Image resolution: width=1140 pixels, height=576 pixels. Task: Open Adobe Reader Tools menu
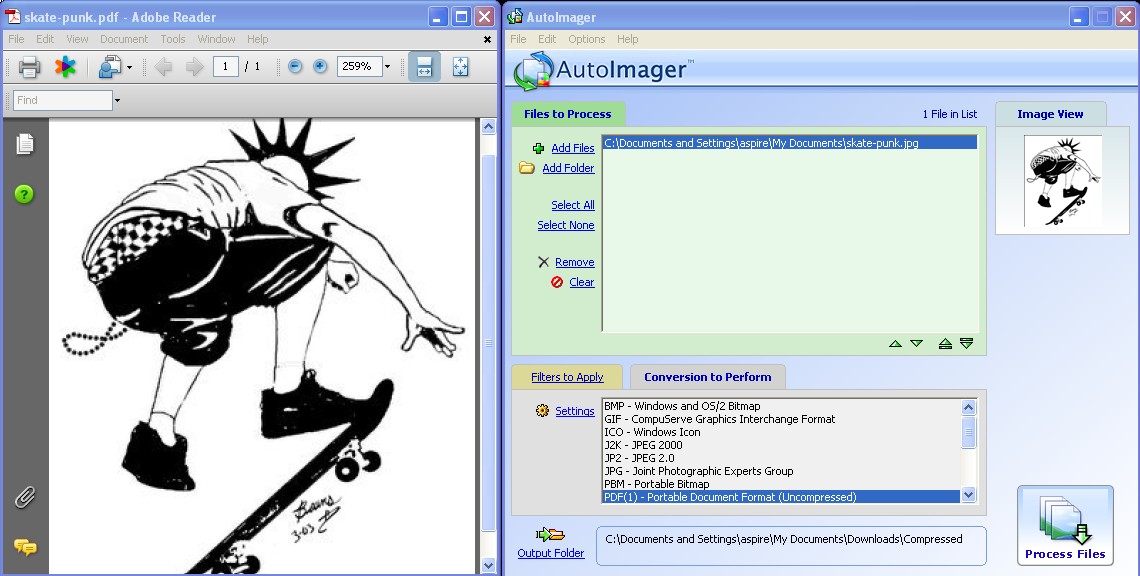(x=173, y=39)
